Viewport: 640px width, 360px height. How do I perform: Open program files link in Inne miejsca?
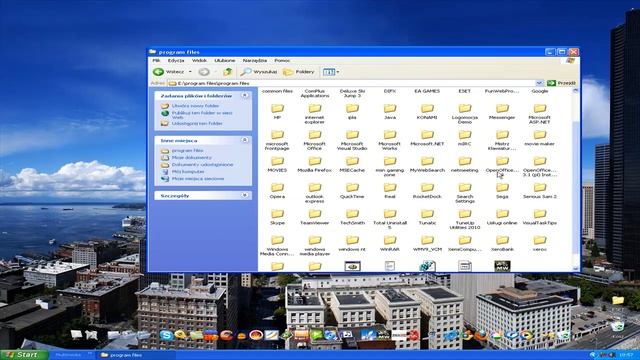coord(187,151)
